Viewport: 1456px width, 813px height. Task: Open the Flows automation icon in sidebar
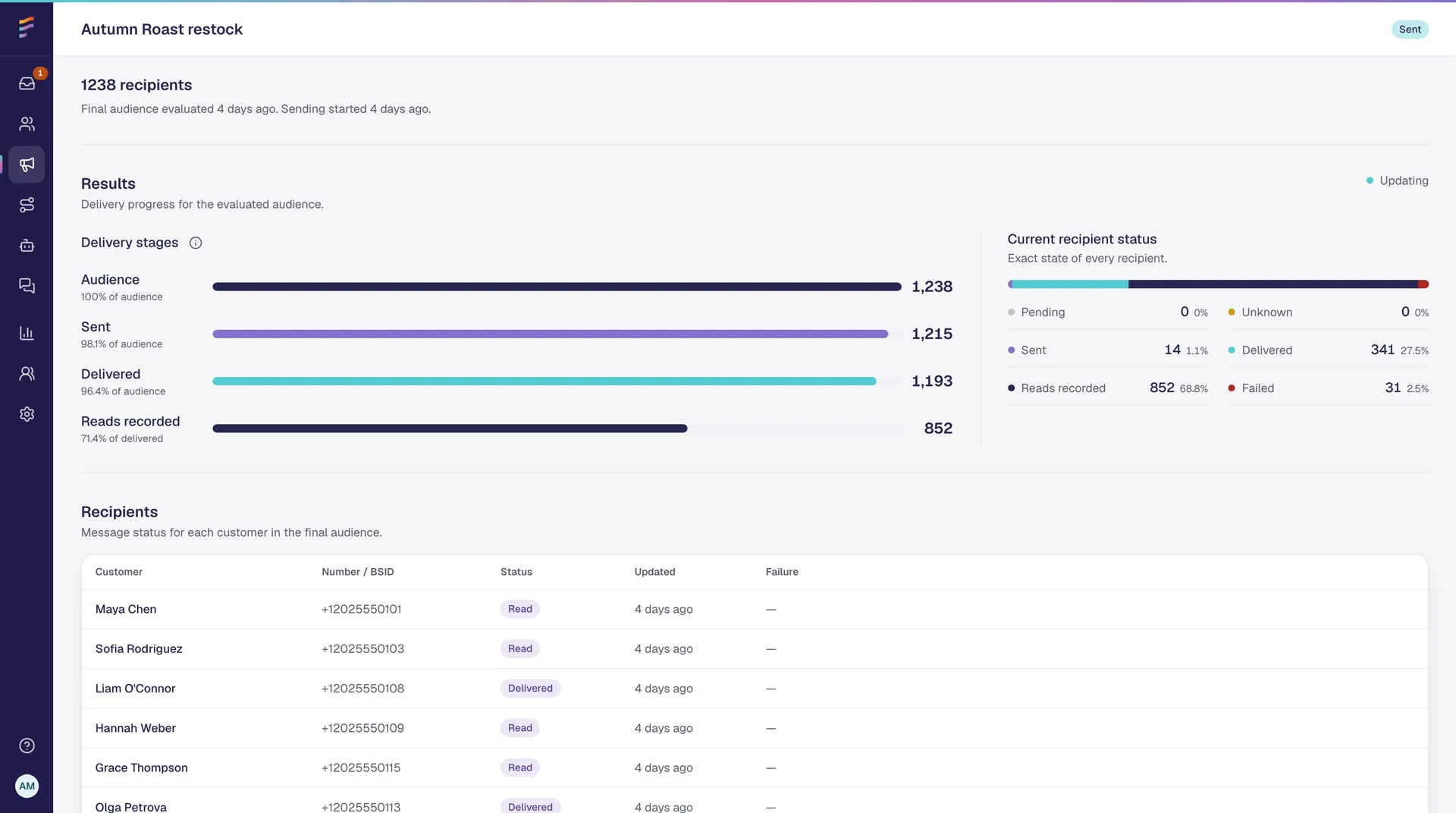point(27,205)
